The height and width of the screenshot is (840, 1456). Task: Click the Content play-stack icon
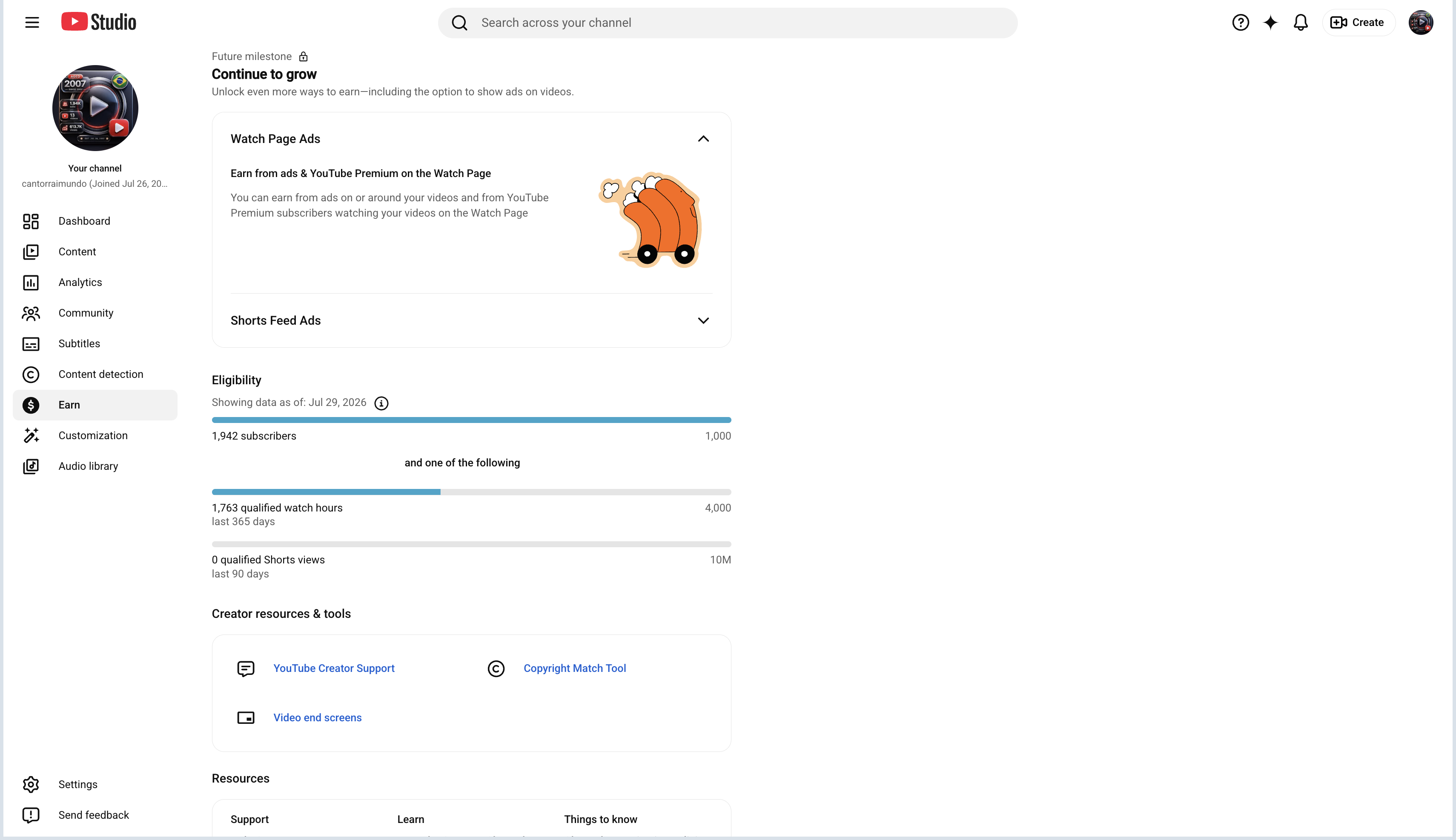(x=31, y=251)
